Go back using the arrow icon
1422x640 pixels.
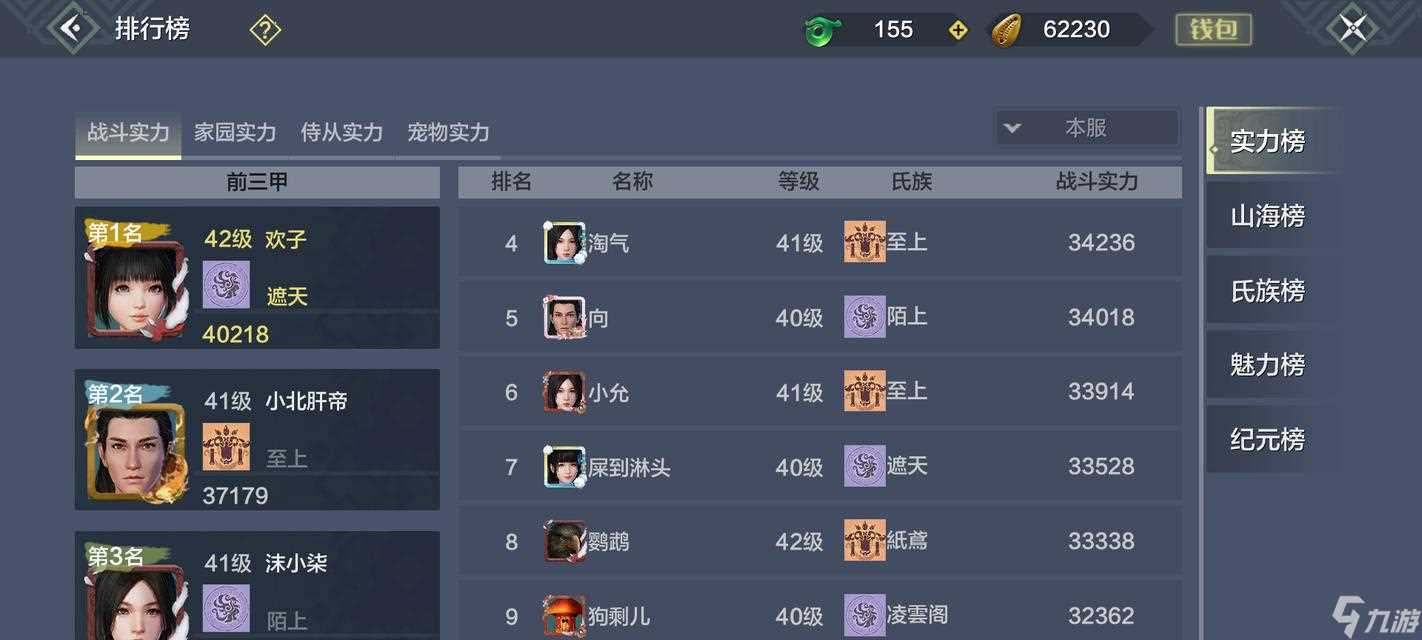tap(71, 28)
